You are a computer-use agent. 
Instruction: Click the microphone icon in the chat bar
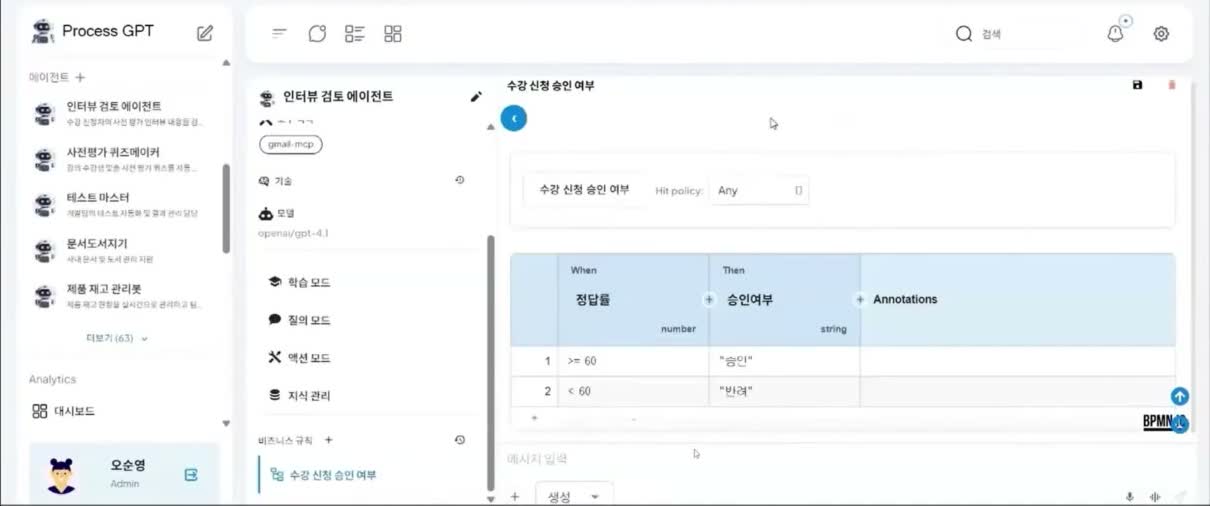coord(1130,496)
